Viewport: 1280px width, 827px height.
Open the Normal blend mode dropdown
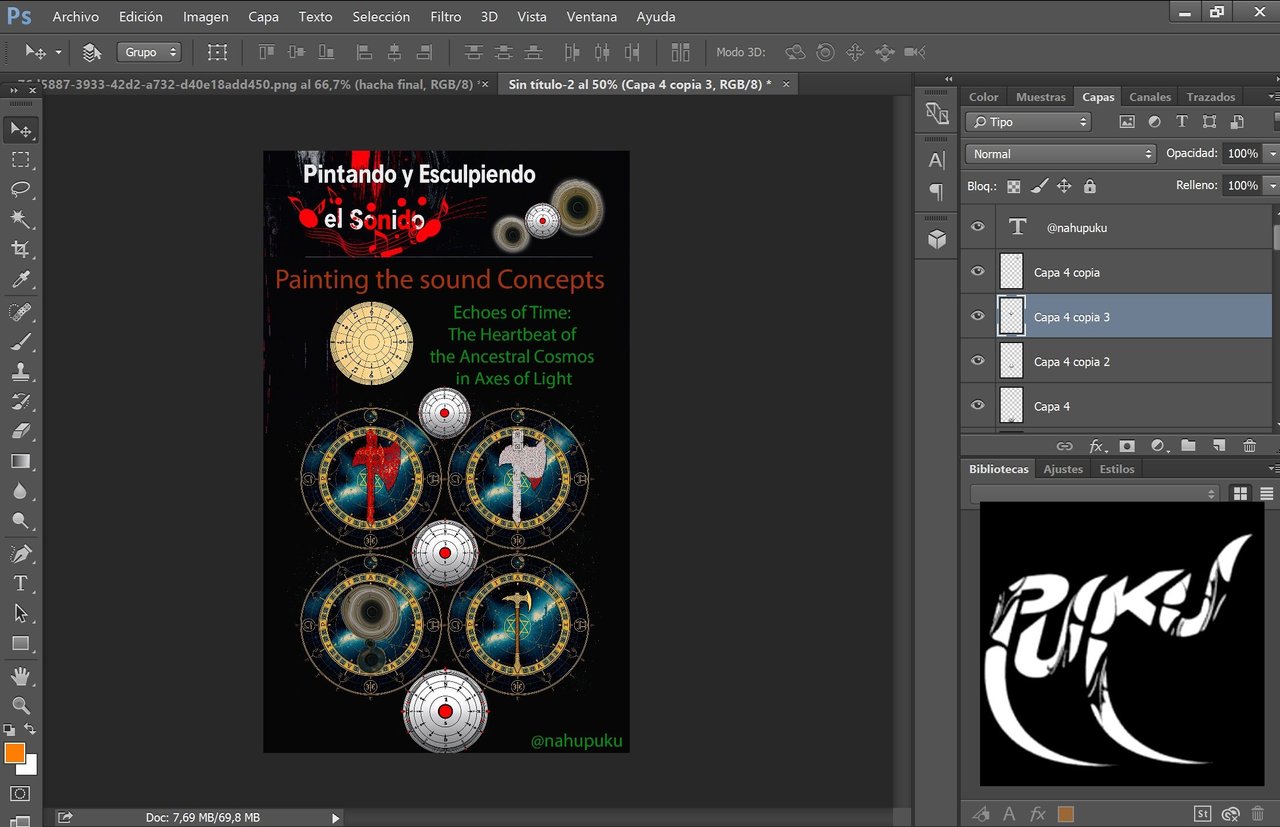1061,154
